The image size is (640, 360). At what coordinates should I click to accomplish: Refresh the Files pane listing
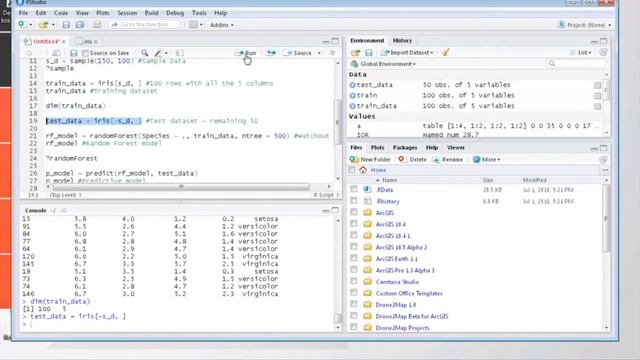[603, 160]
